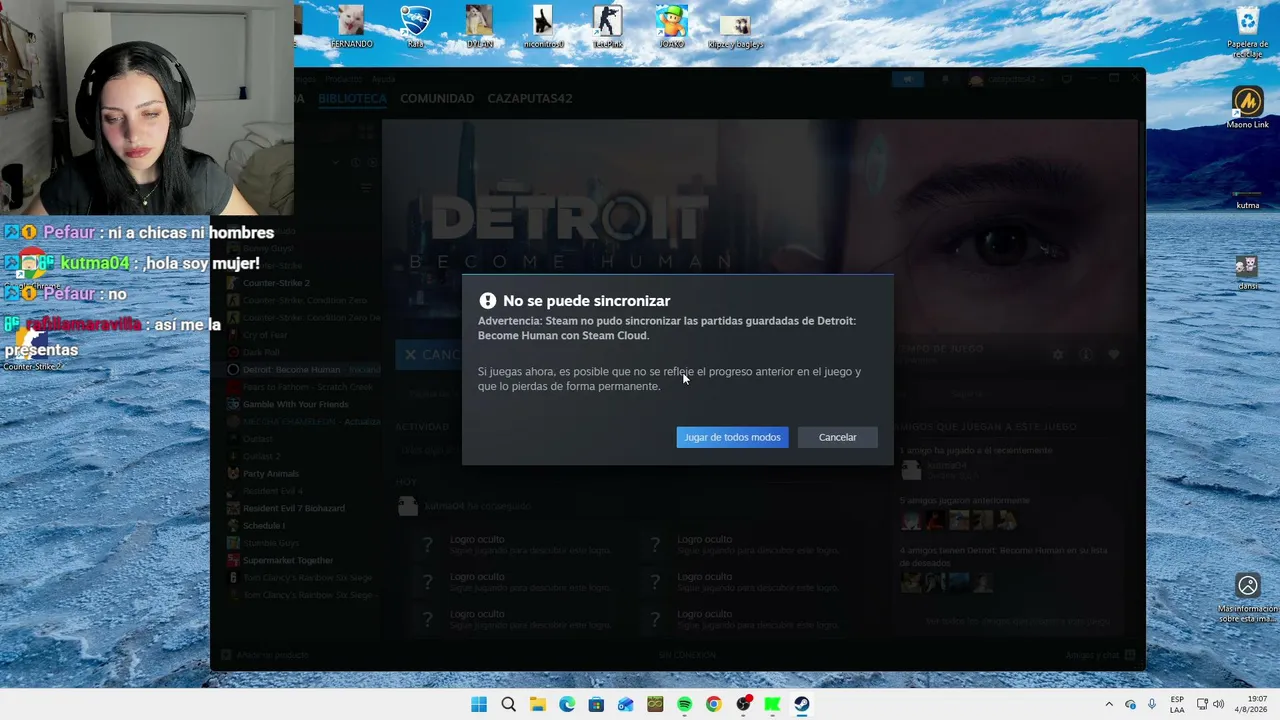1280x720 pixels.
Task: Open the LeePink desktop shortcut
Action: (607, 27)
